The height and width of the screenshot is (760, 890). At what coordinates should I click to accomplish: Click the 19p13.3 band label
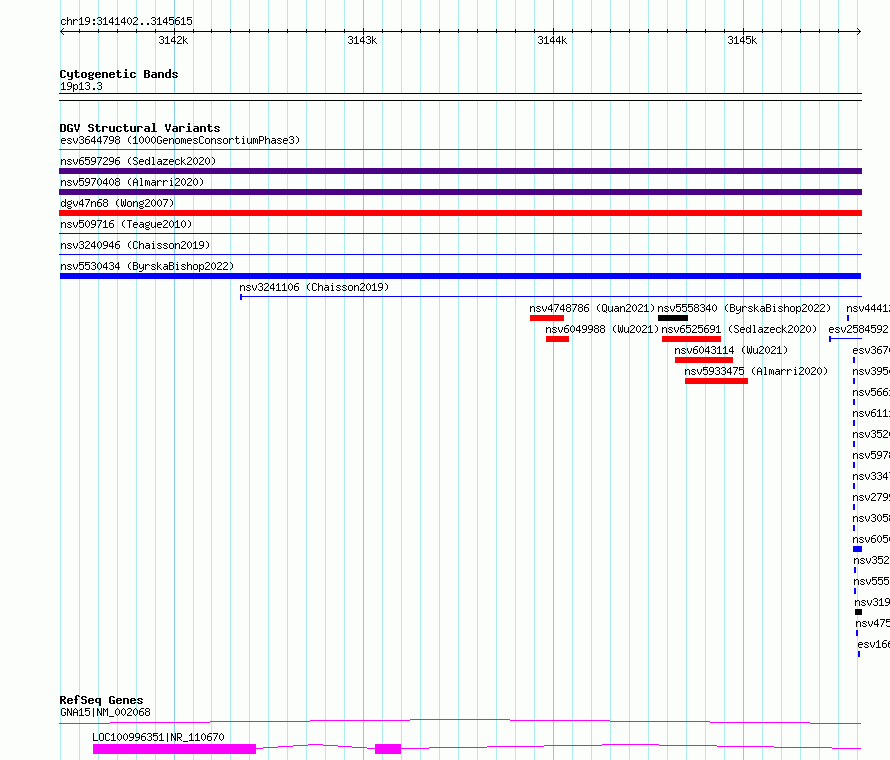click(81, 86)
